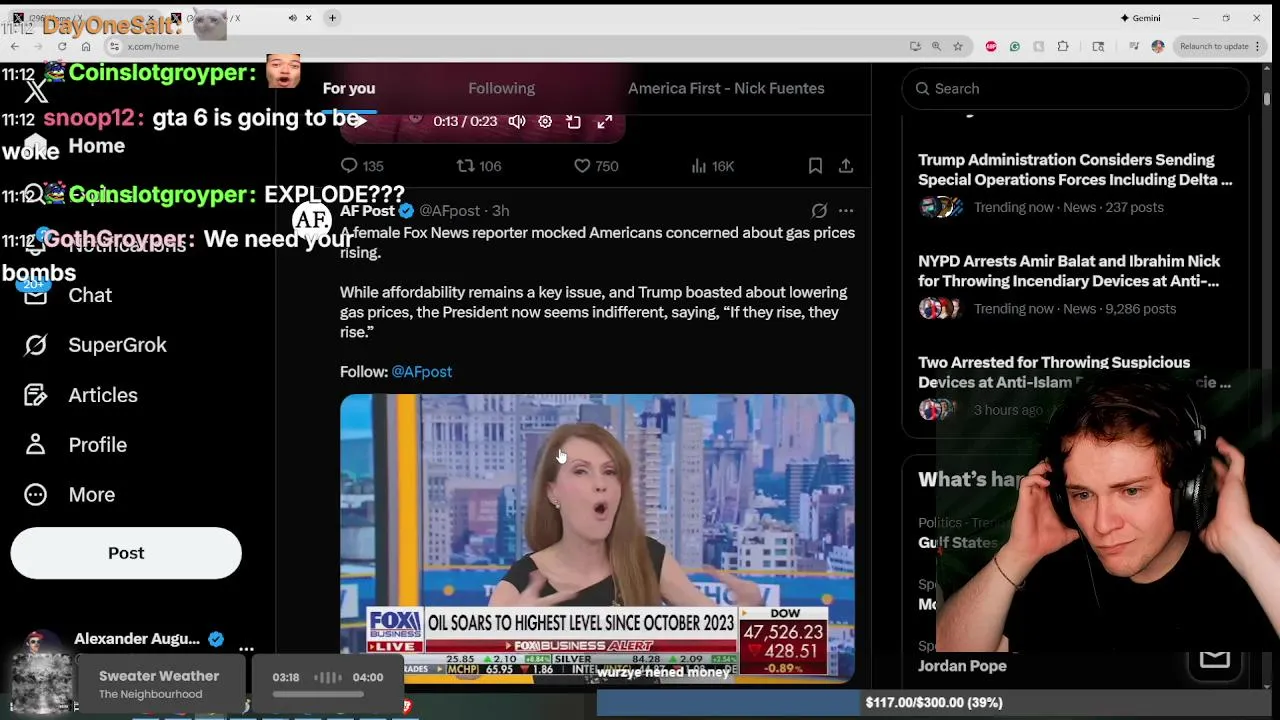This screenshot has height=720, width=1280.
Task: Click the Alexander Augu... account name
Action: coord(137,639)
